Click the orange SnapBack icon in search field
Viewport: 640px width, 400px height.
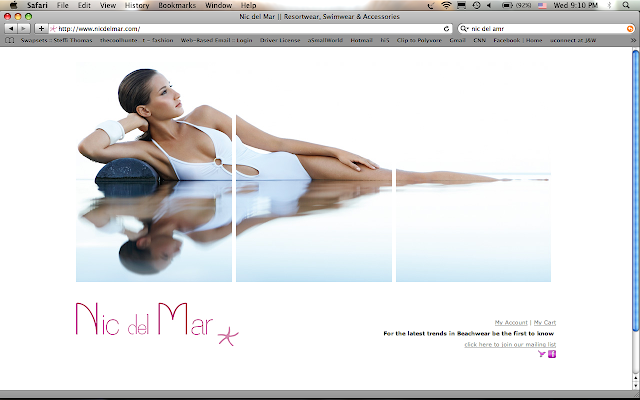(630, 29)
